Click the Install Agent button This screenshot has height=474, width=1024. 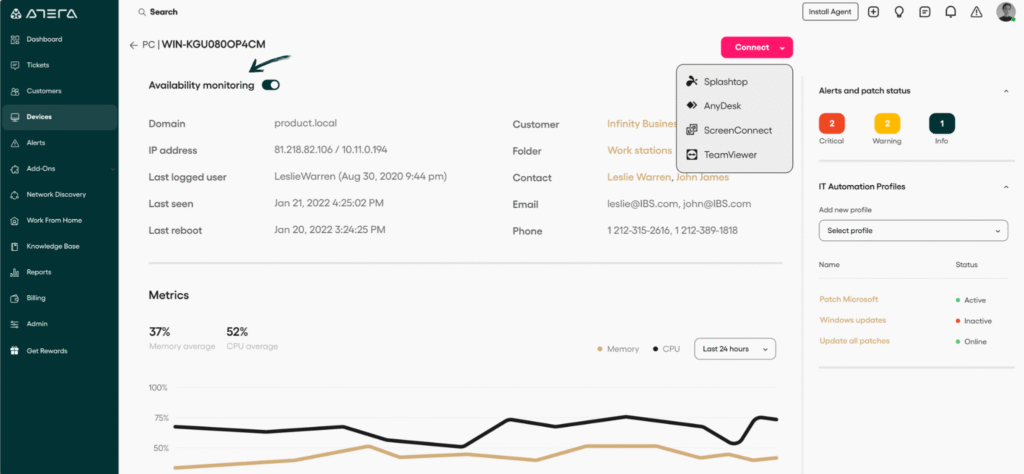tap(830, 12)
